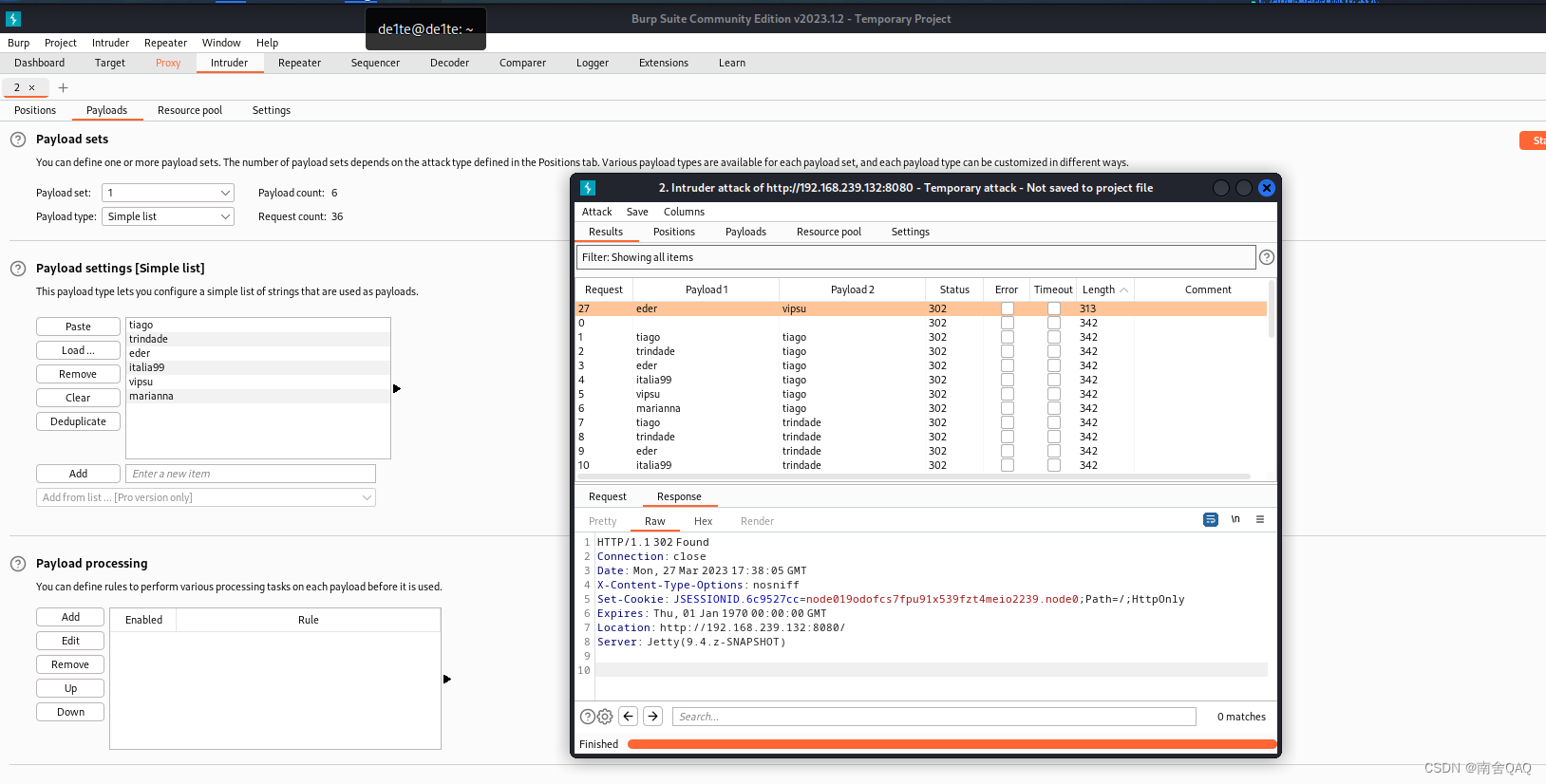The width and height of the screenshot is (1546, 784).
Task: Expand payload processing rules side arrow
Action: click(x=447, y=679)
